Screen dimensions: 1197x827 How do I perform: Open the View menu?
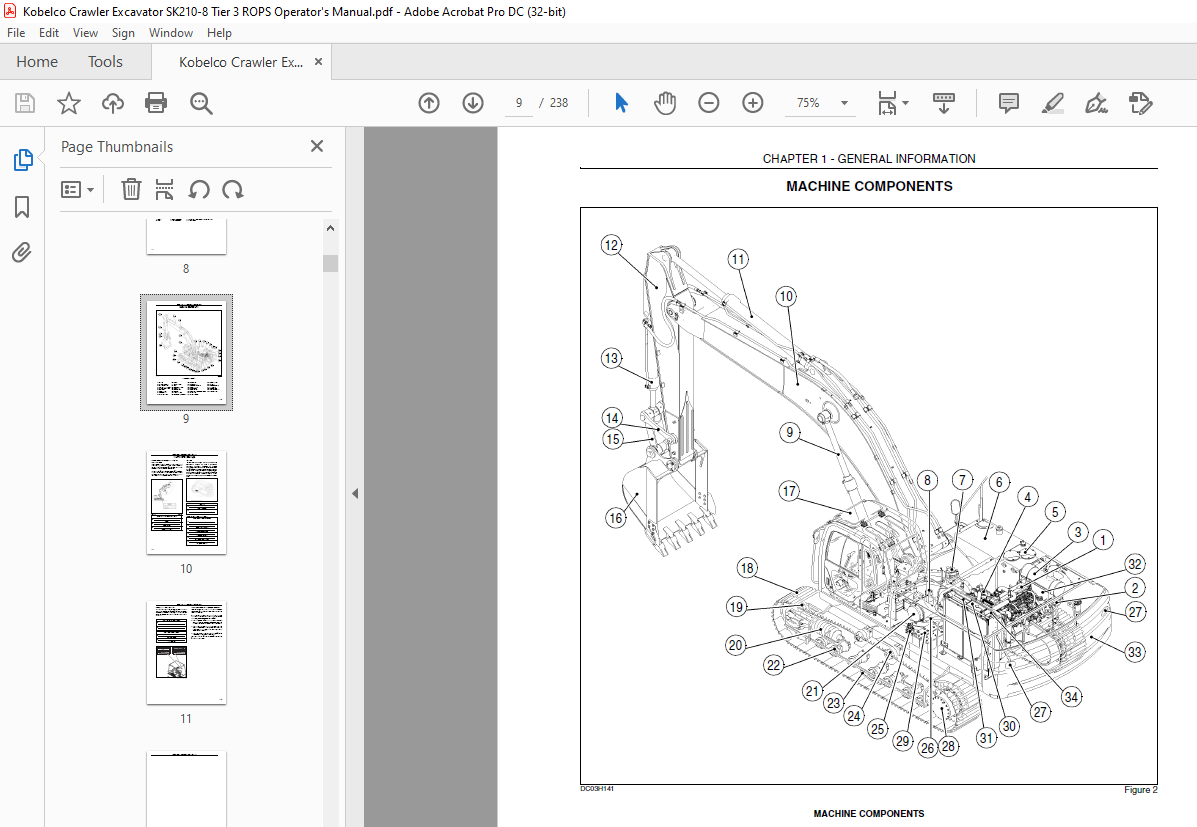[x=86, y=33]
